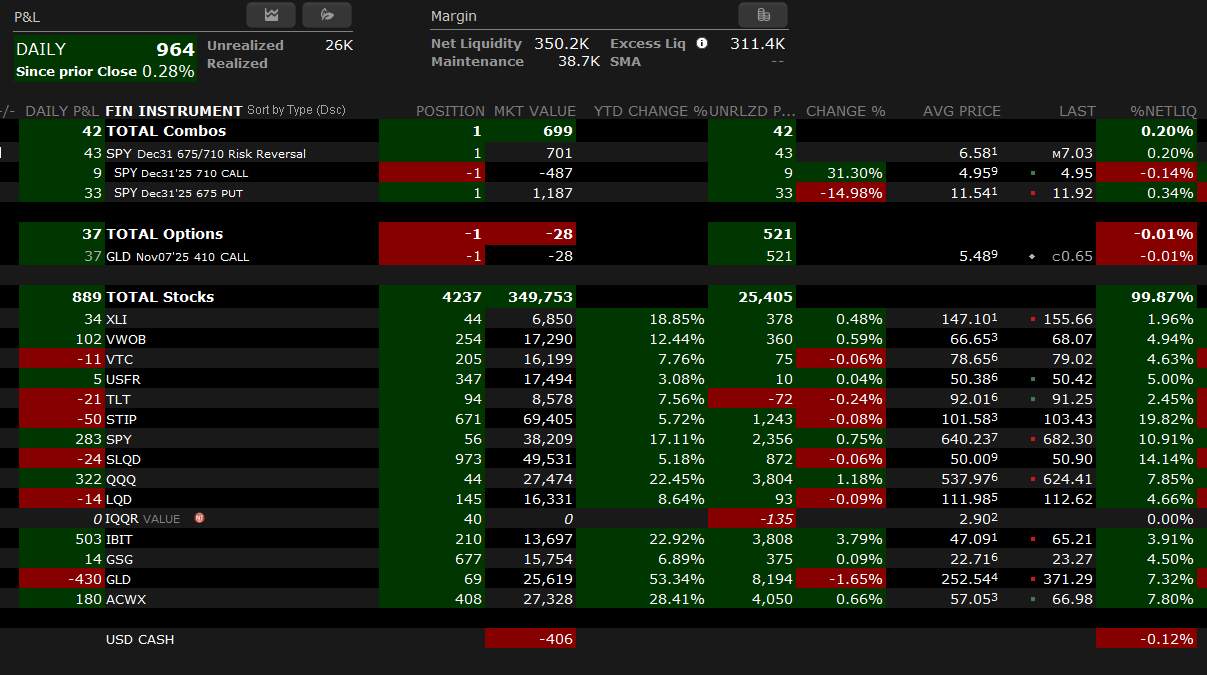The image size is (1207, 675).
Task: Click the USD CASH market value cell
Action: pyautogui.click(x=530, y=639)
